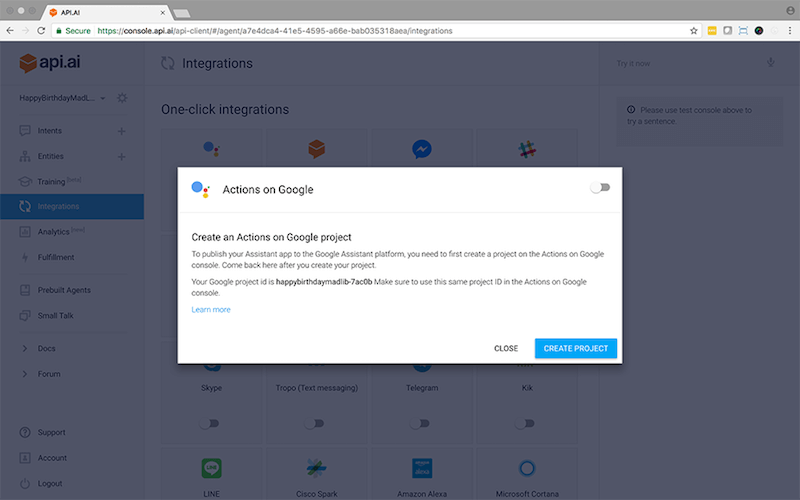Select the orange api.ai web demo icon
Image resolution: width=800 pixels, height=500 pixels.
pos(316,149)
